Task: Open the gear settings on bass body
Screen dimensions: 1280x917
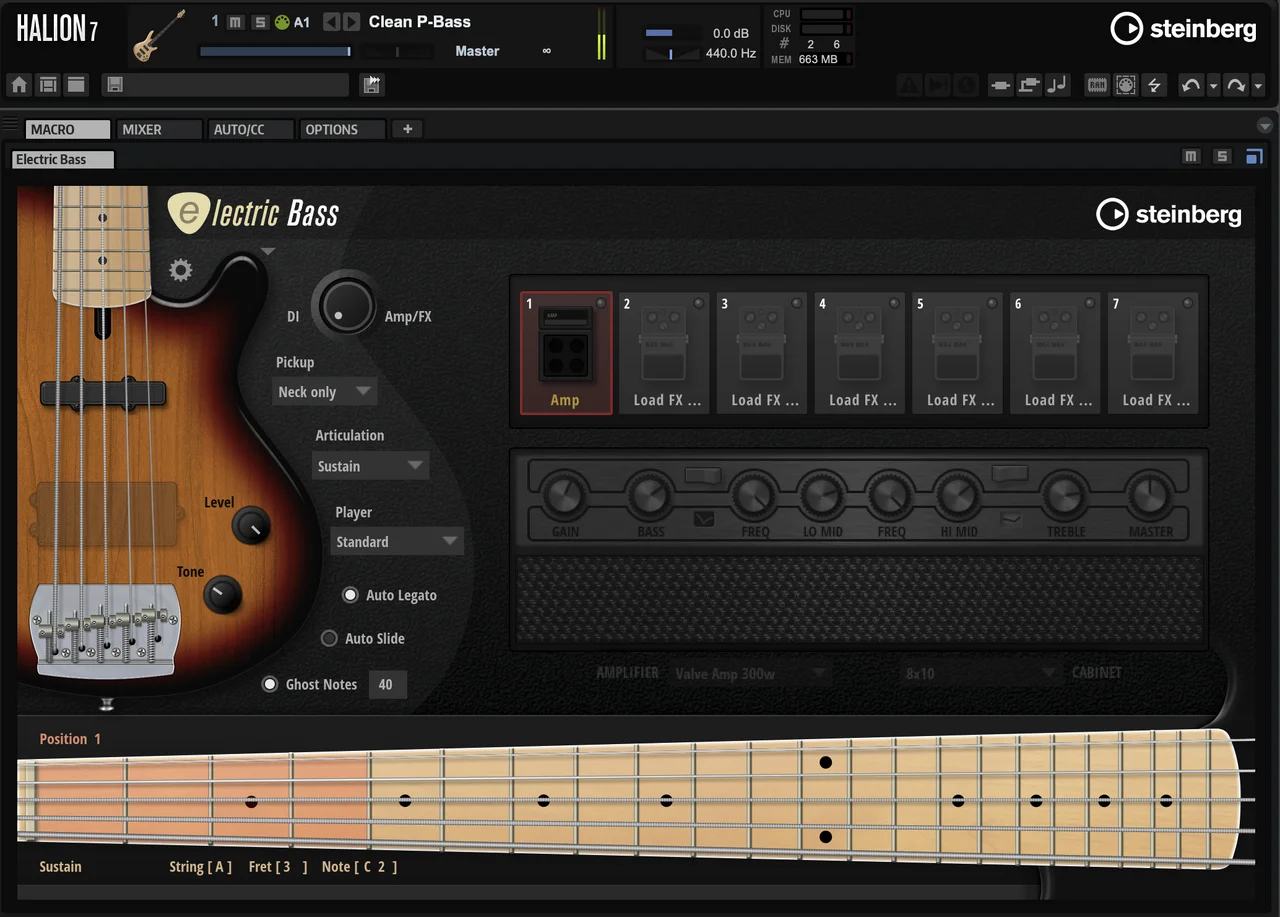Action: click(180, 270)
